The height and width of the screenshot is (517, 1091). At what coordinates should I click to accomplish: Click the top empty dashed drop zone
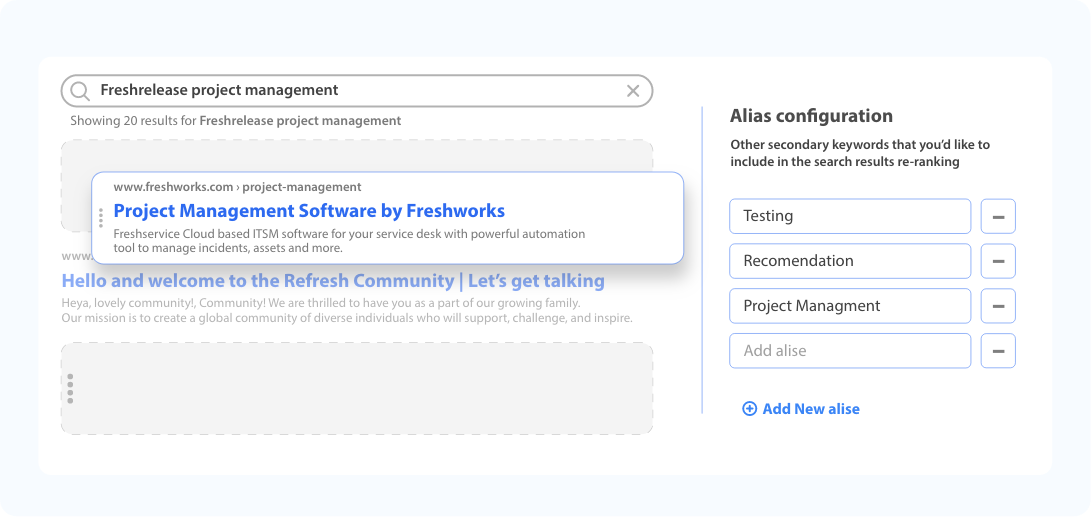pos(370,156)
